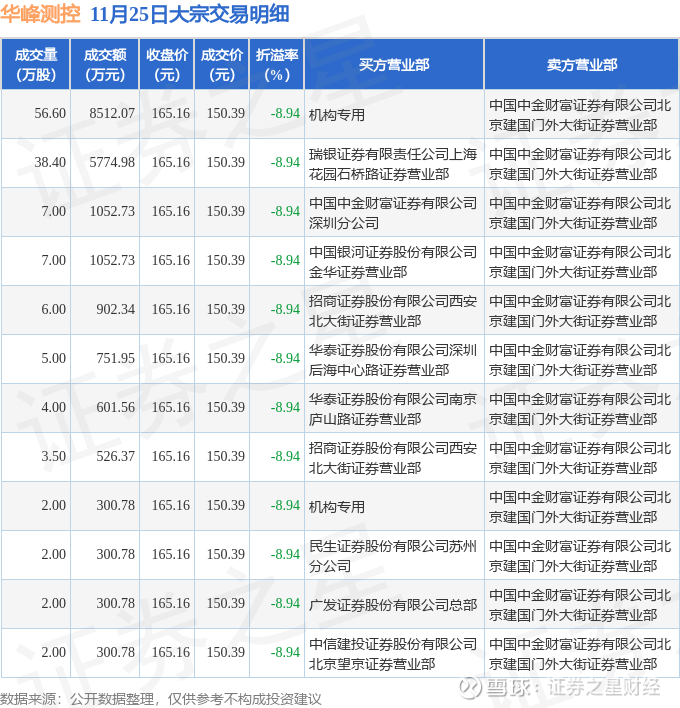Click the 华峰测控 stock name in title
Screen dimensions: 680x708
pos(40,14)
